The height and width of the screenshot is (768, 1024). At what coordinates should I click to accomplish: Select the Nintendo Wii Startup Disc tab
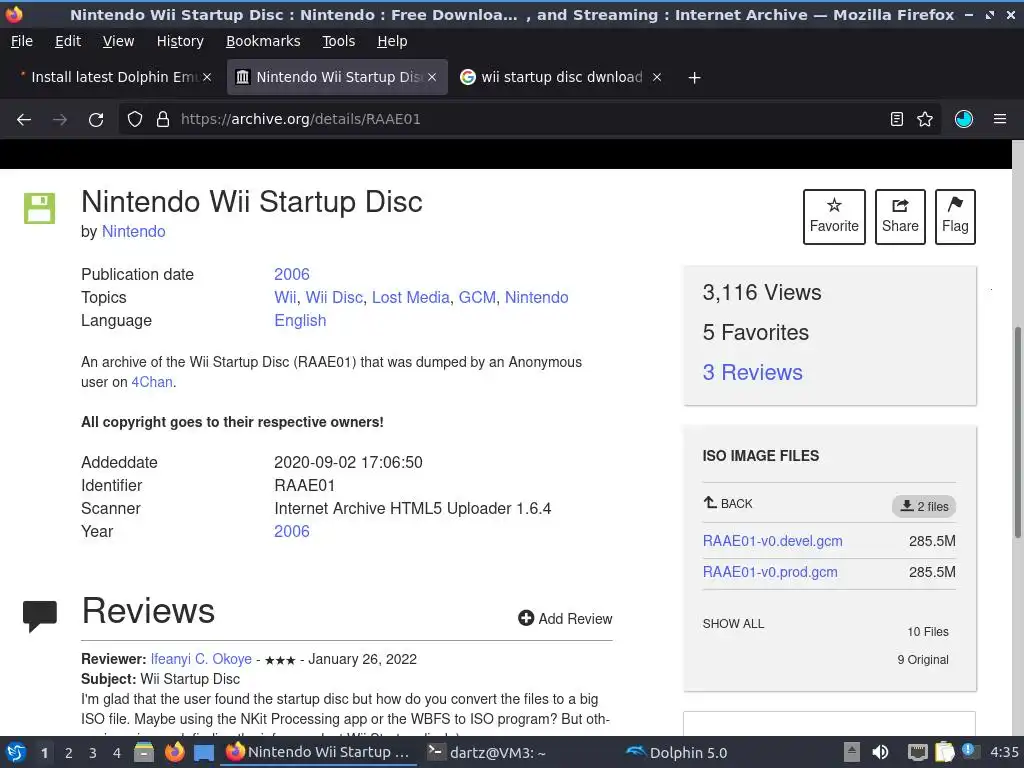(338, 77)
